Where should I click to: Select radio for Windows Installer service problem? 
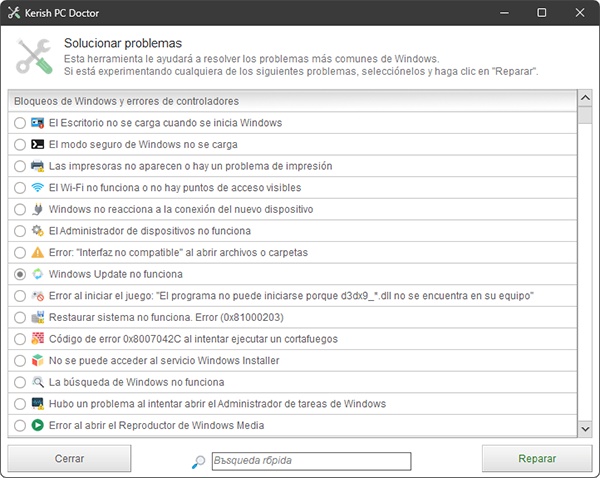click(x=20, y=361)
